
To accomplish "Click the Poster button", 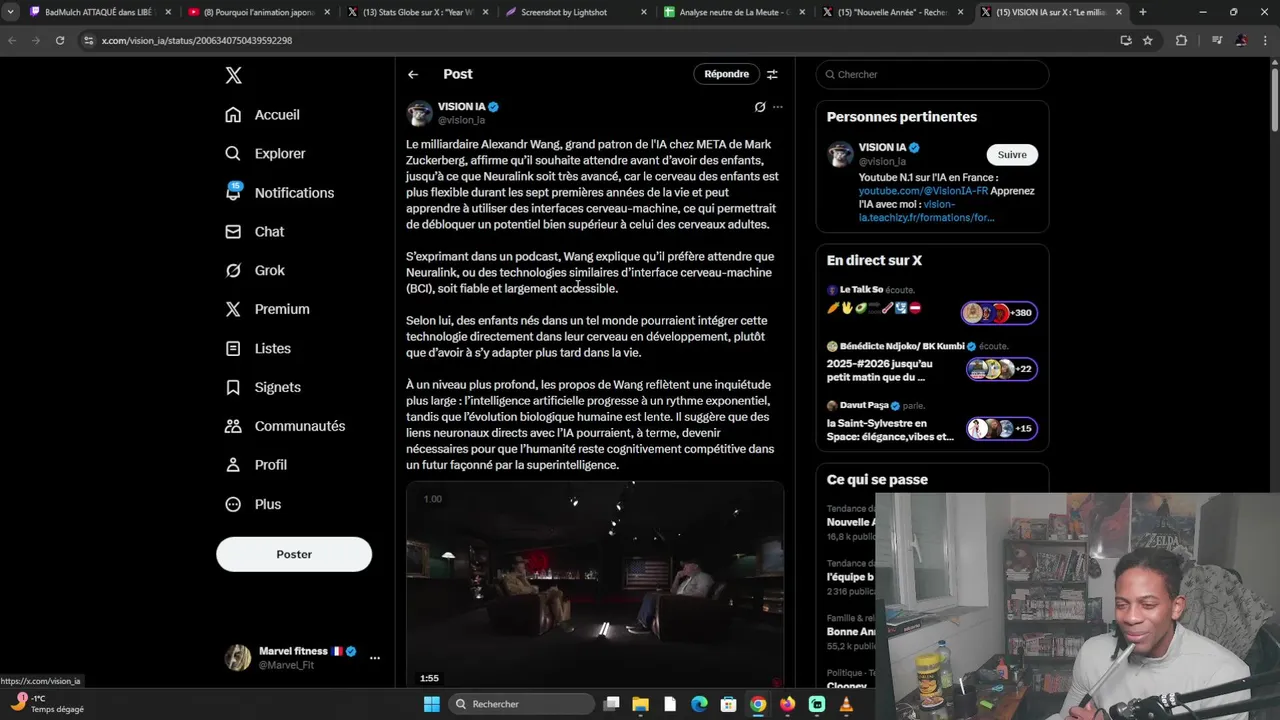I will pos(294,554).
